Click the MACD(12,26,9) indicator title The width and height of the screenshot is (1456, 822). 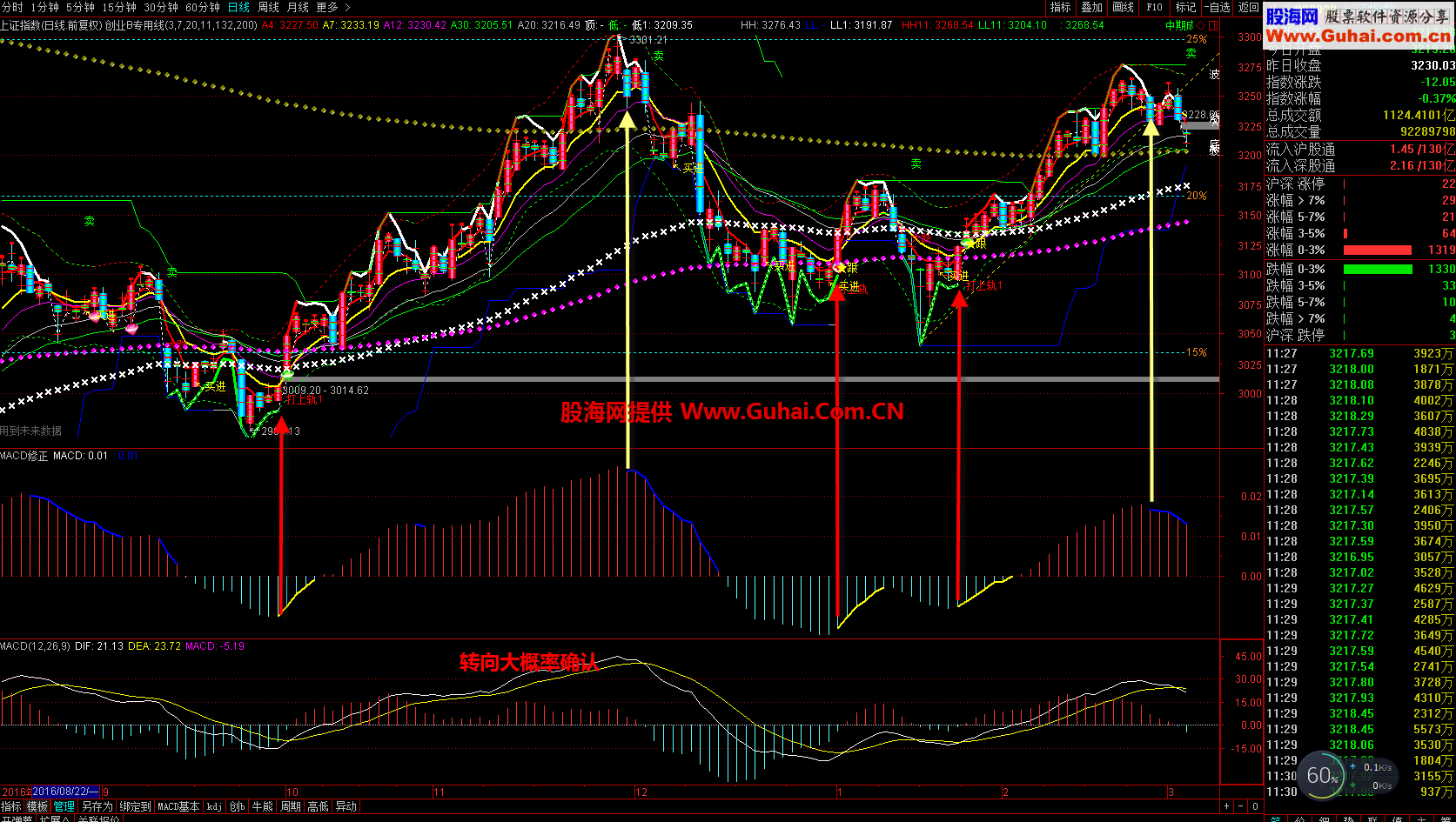pos(36,646)
